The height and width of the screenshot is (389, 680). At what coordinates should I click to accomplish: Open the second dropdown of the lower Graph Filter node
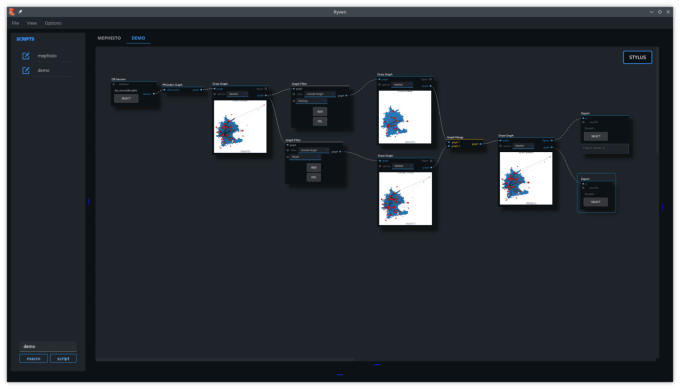coord(305,157)
